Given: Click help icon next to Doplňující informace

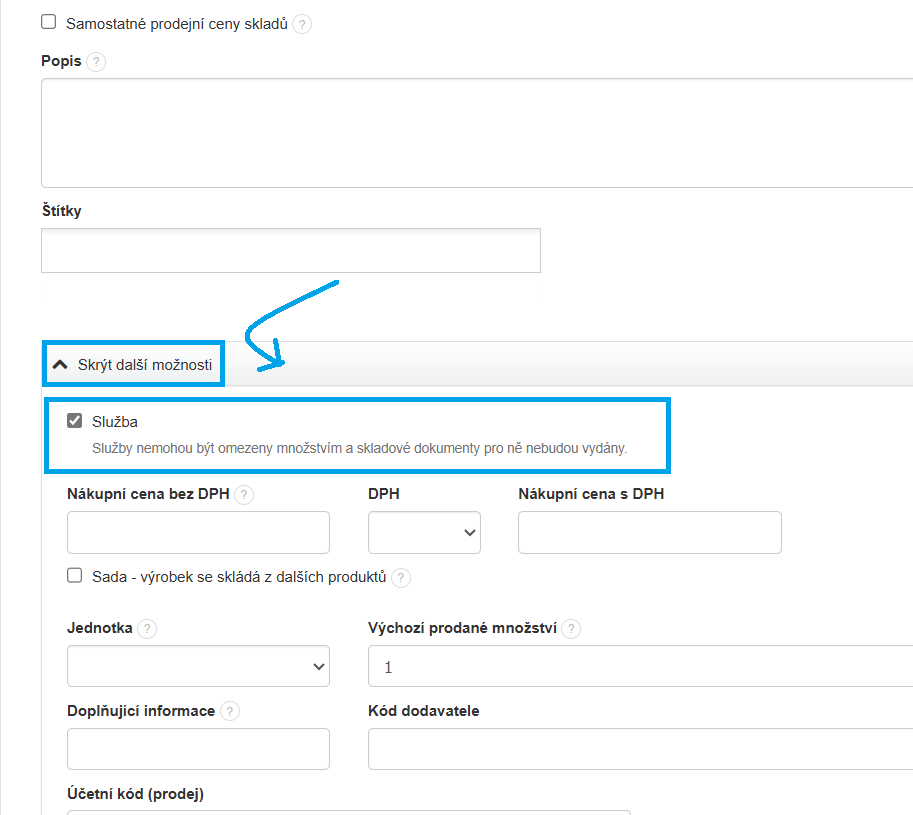Looking at the screenshot, I should click(x=230, y=712).
